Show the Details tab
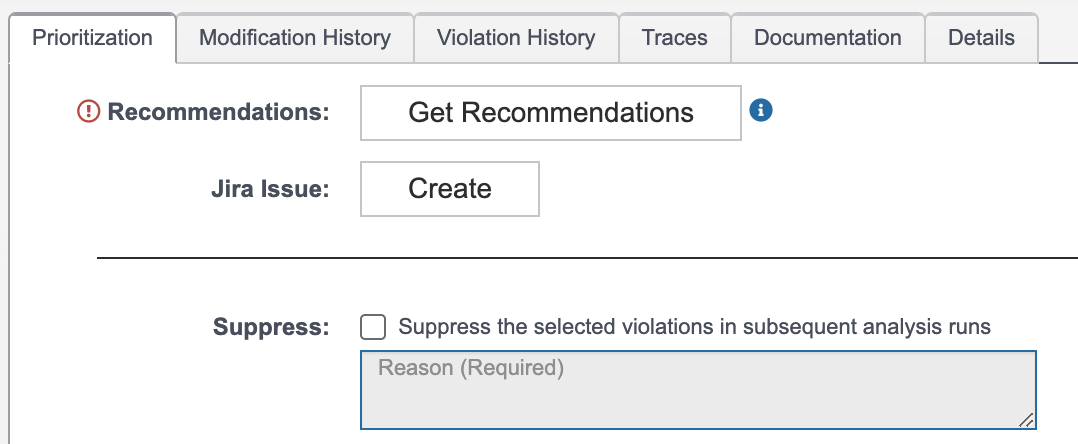The width and height of the screenshot is (1078, 444). click(981, 38)
